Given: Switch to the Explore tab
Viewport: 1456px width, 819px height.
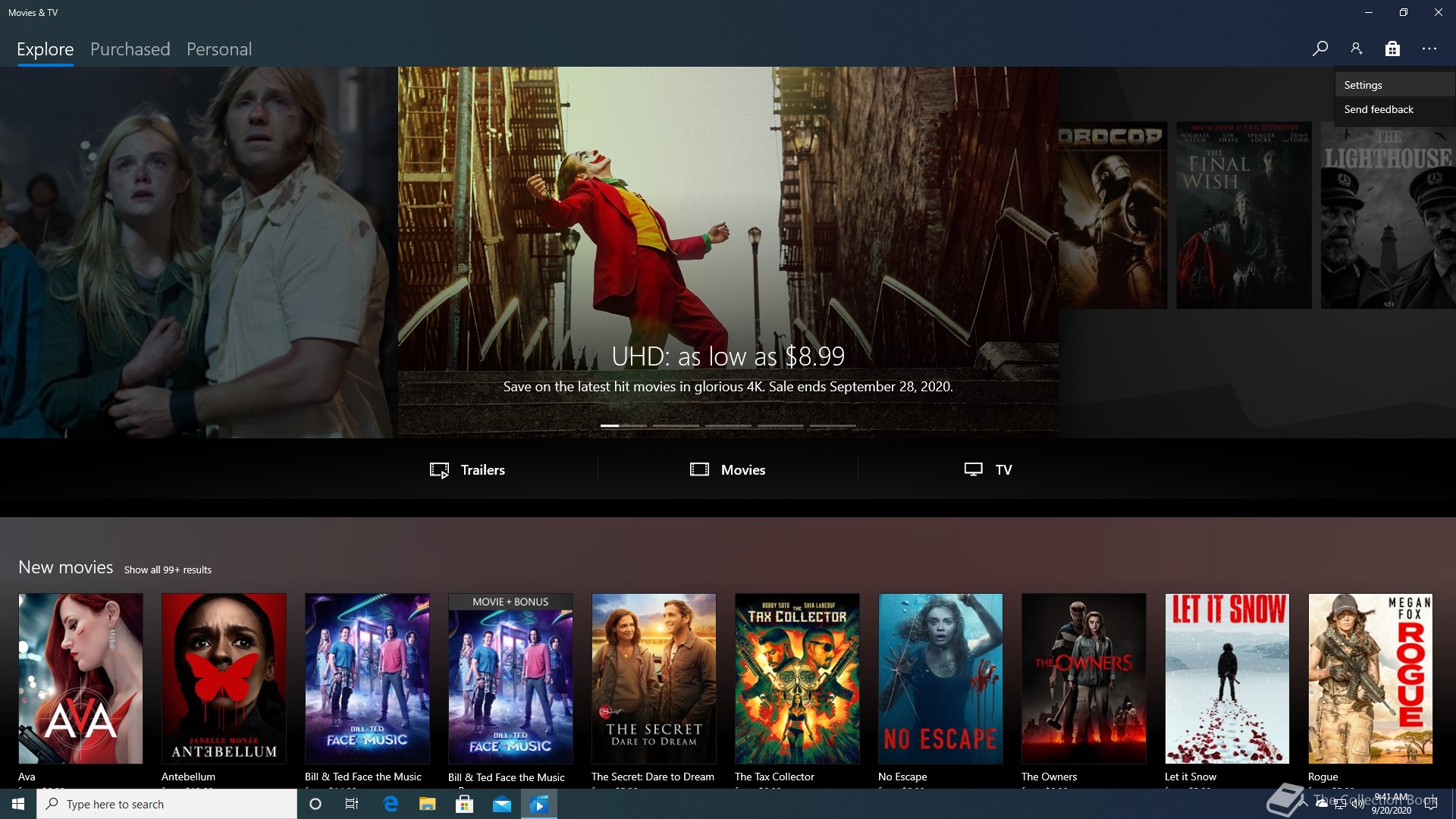Looking at the screenshot, I should (x=45, y=49).
